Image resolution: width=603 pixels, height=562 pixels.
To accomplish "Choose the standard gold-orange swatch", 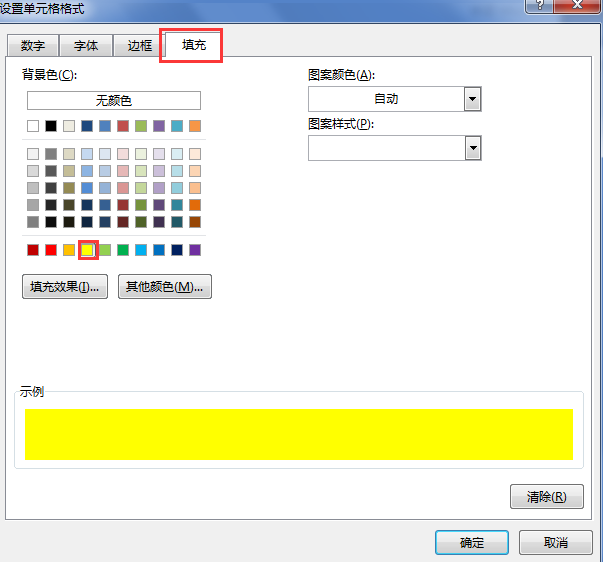I will point(69,250).
